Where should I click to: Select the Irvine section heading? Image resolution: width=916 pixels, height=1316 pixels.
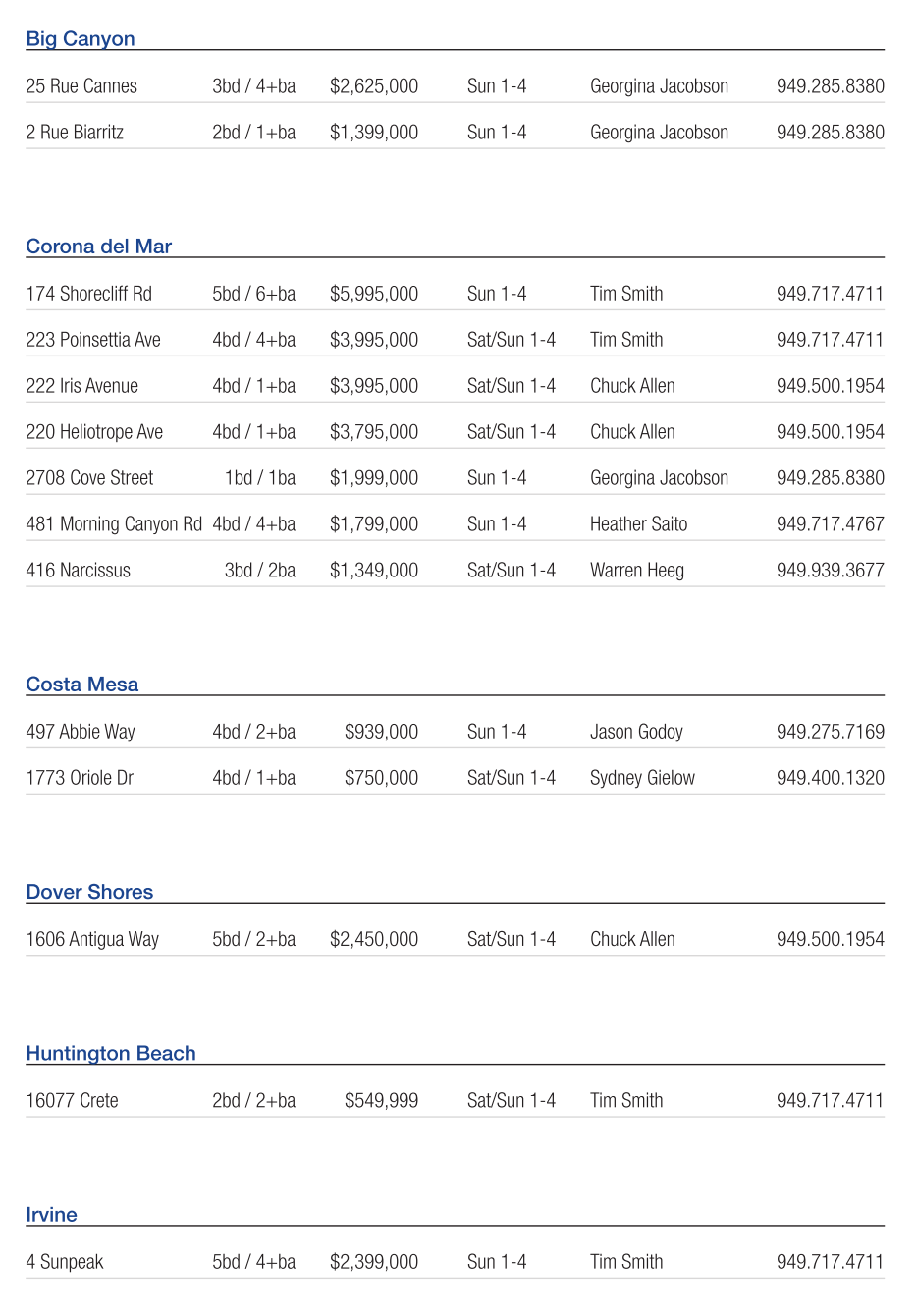click(x=51, y=1215)
